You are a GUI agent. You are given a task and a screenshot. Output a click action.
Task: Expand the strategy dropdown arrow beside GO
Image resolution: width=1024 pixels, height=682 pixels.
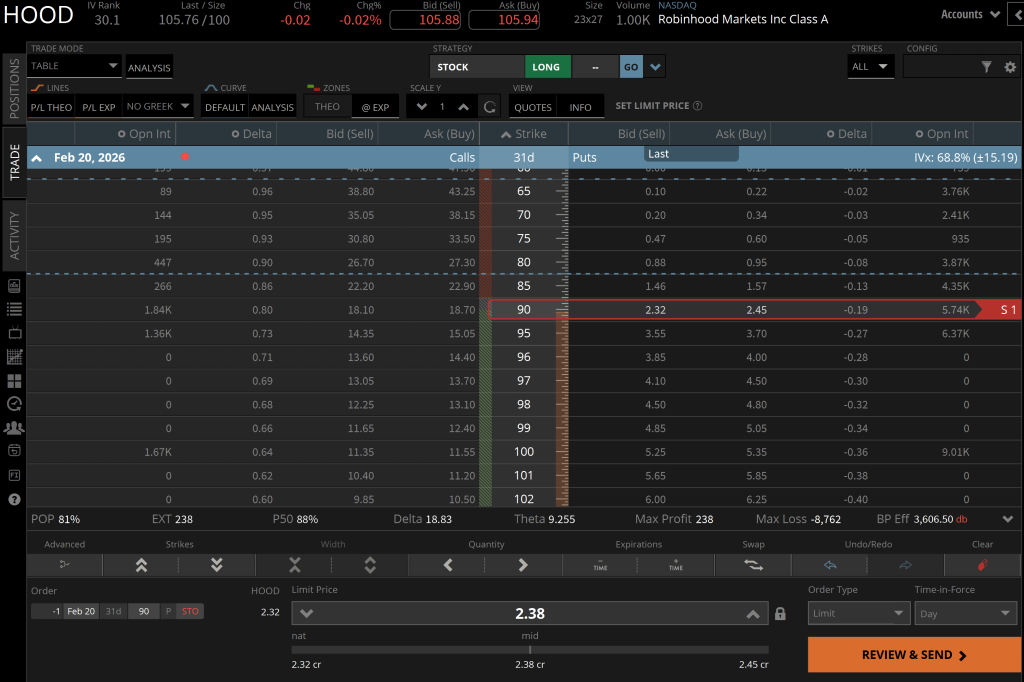pos(655,67)
